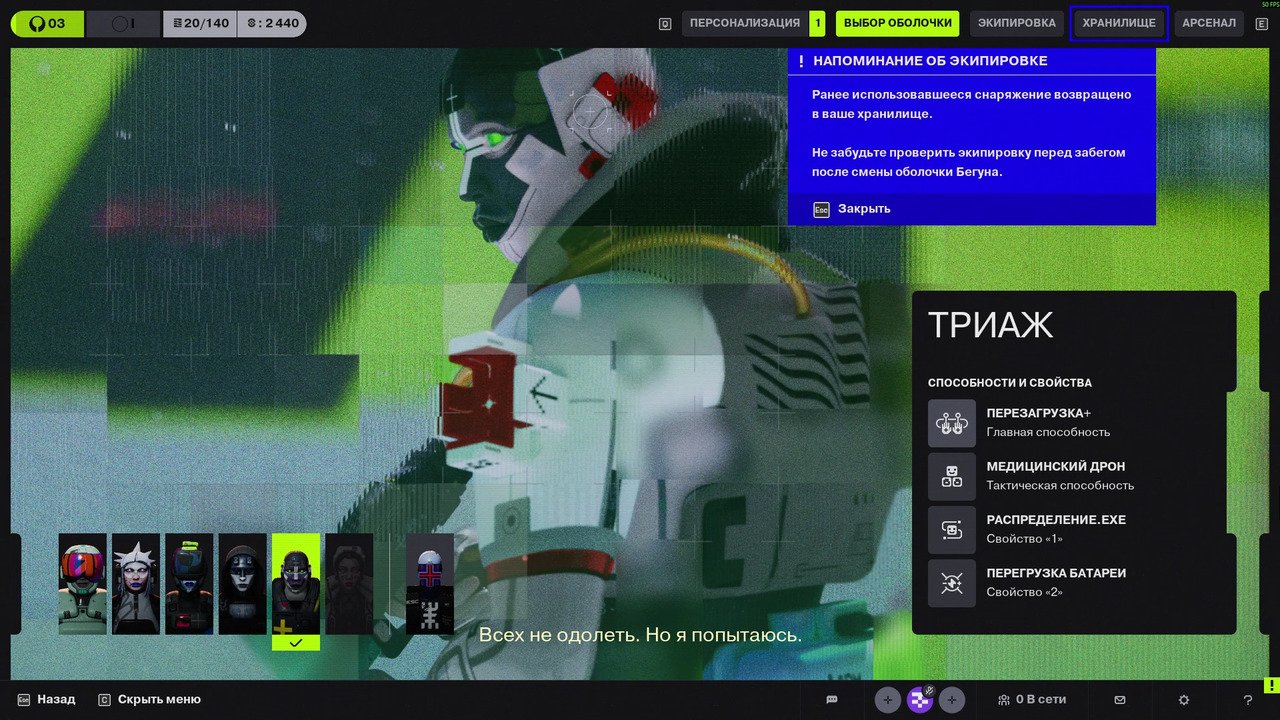
Task: Open settings via the gear icon
Action: tap(1184, 700)
